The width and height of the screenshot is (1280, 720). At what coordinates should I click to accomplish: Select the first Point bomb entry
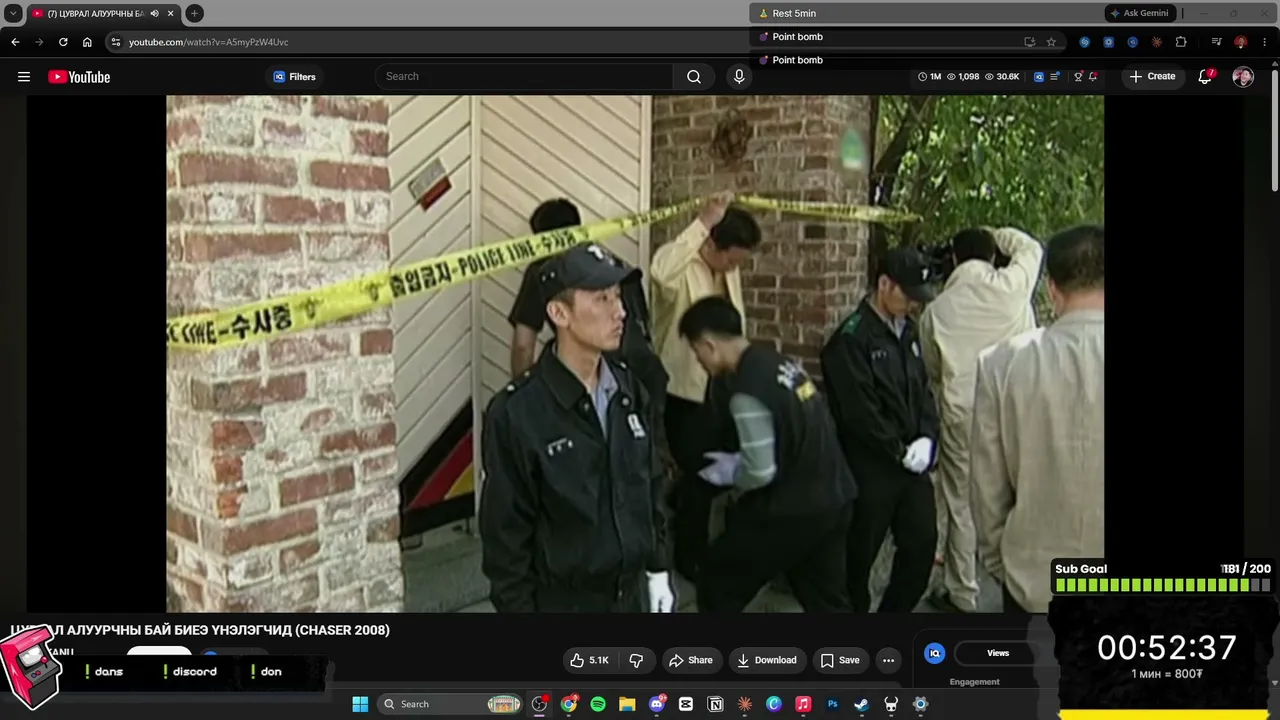tap(797, 37)
